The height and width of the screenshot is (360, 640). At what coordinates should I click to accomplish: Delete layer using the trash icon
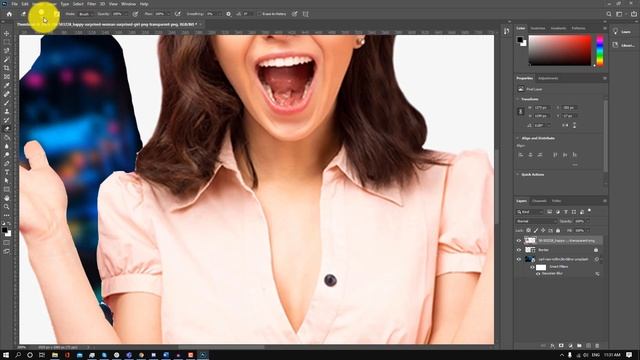(x=597, y=345)
